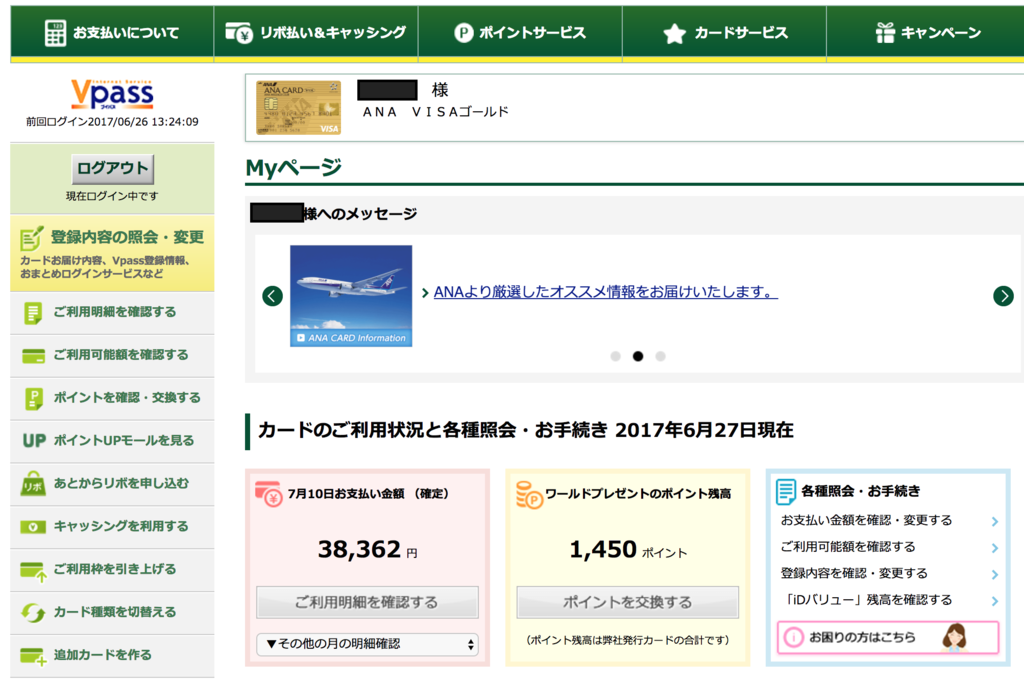Click the gift box icon for キャンペーン
The height and width of the screenshot is (684, 1024).
(x=885, y=33)
